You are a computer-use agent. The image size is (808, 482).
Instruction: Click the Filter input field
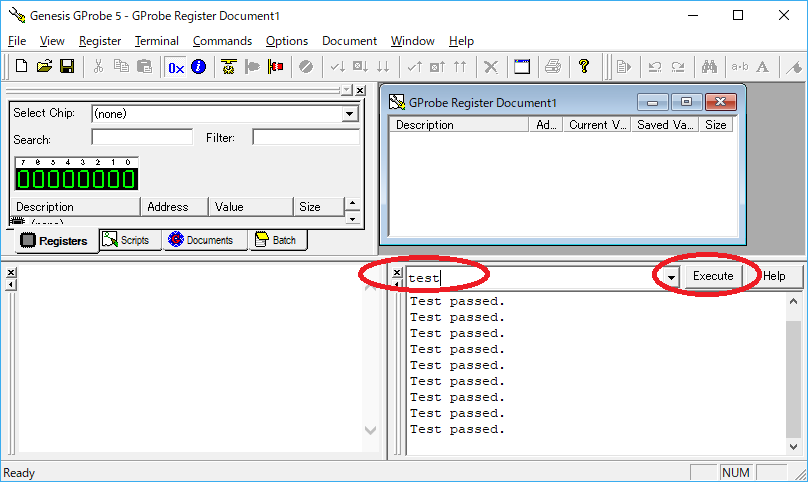(x=306, y=138)
